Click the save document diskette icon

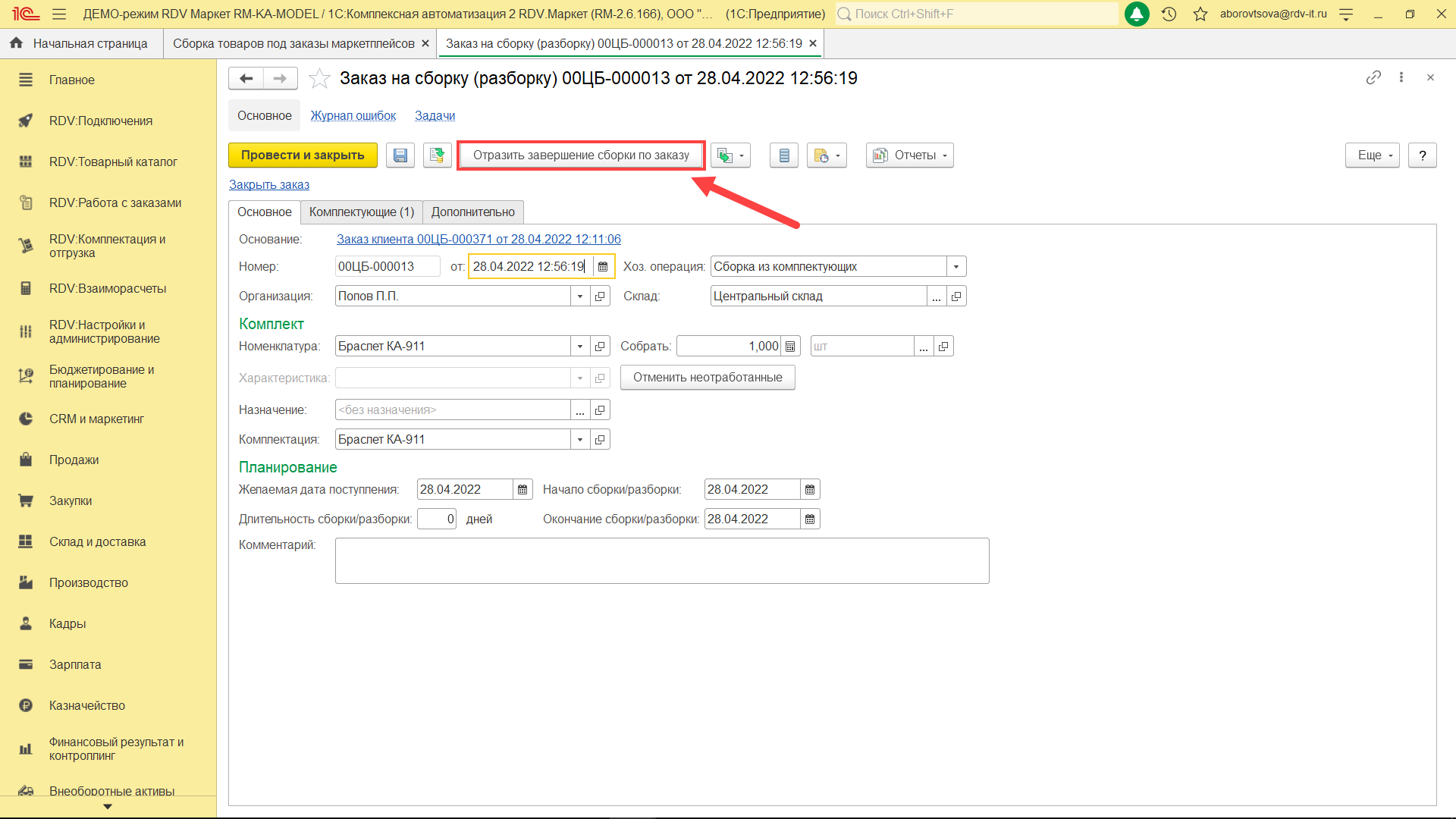(400, 155)
